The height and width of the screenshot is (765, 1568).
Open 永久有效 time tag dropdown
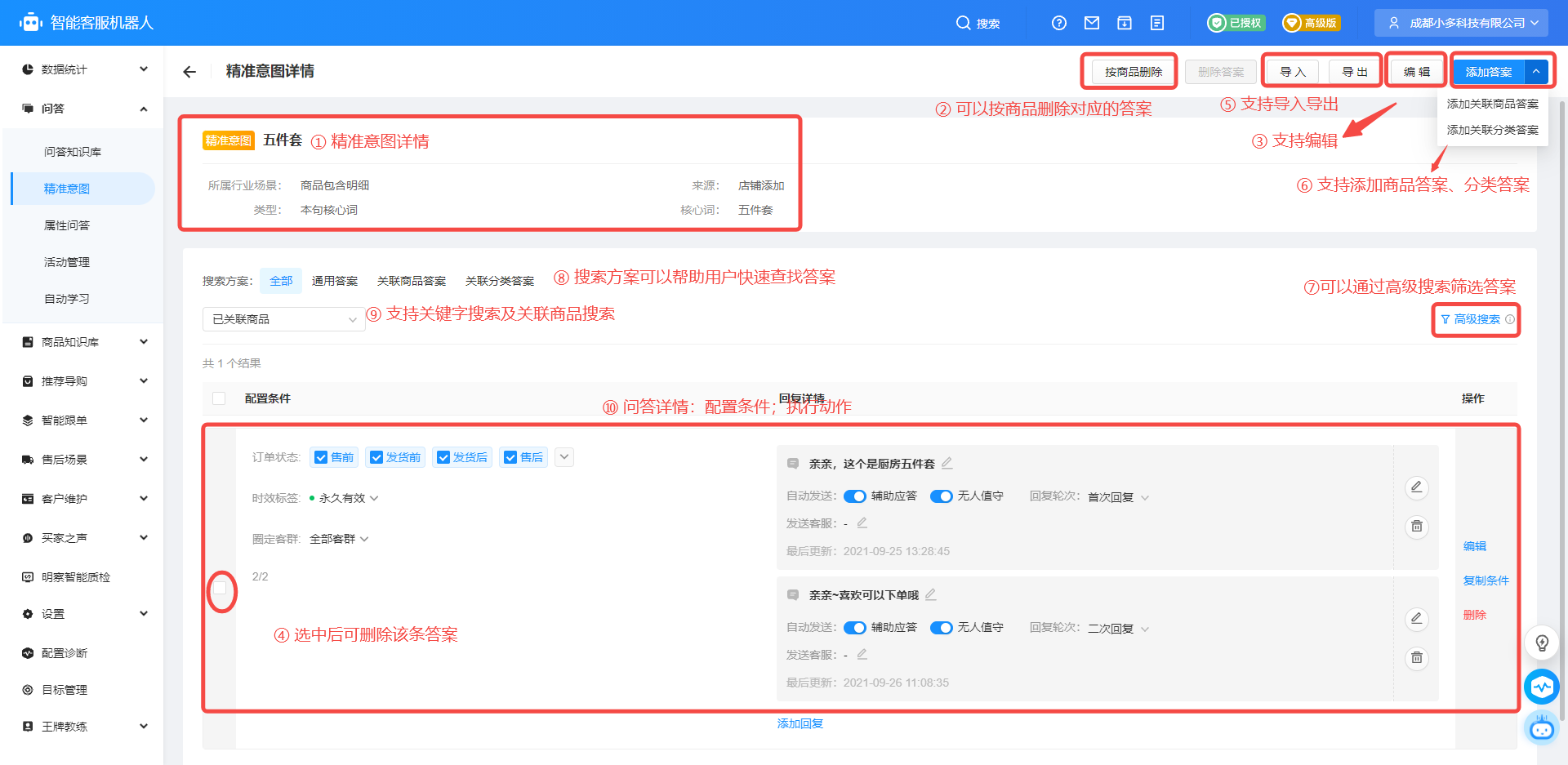pos(349,498)
